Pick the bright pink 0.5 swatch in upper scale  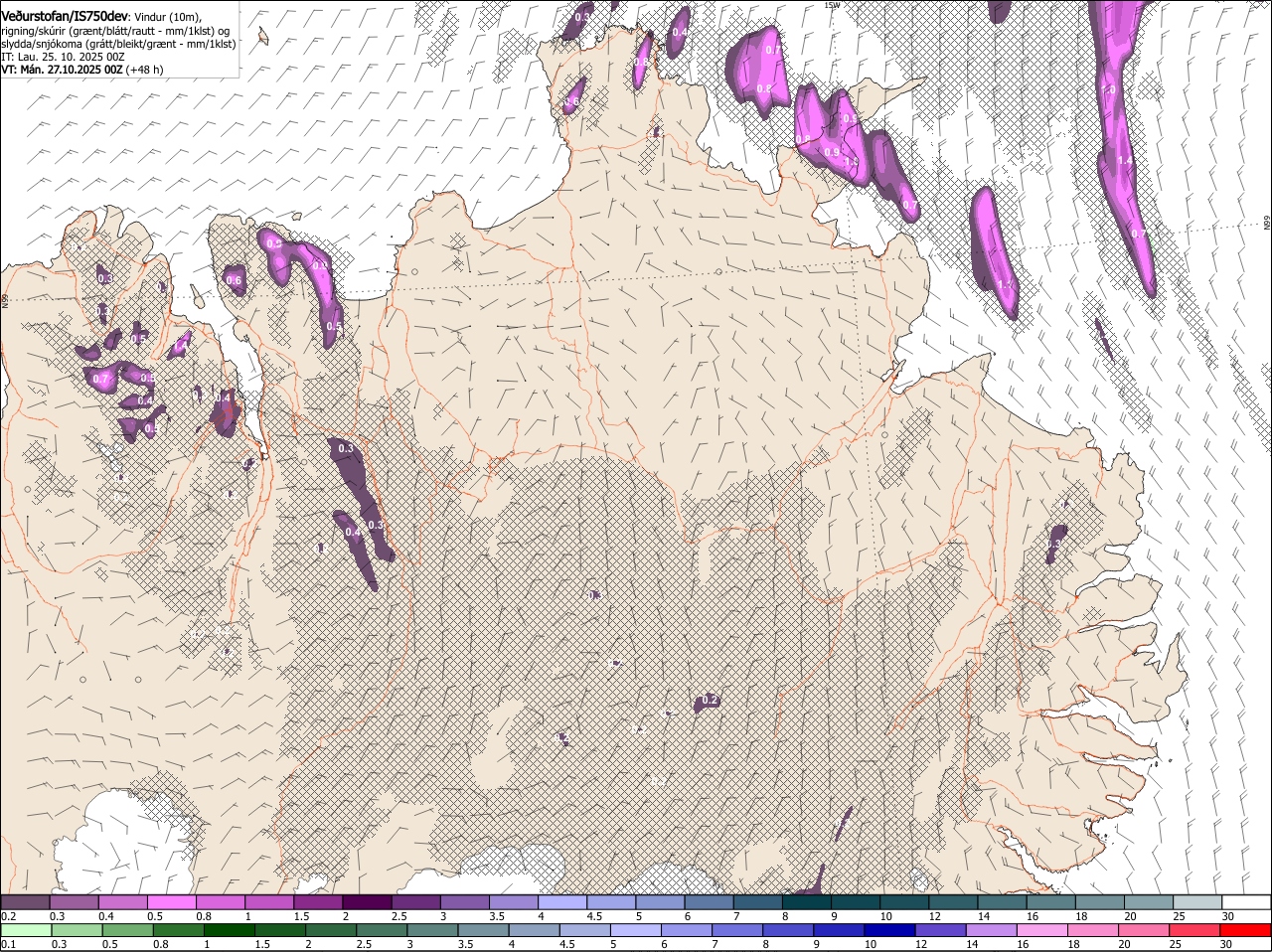click(171, 901)
